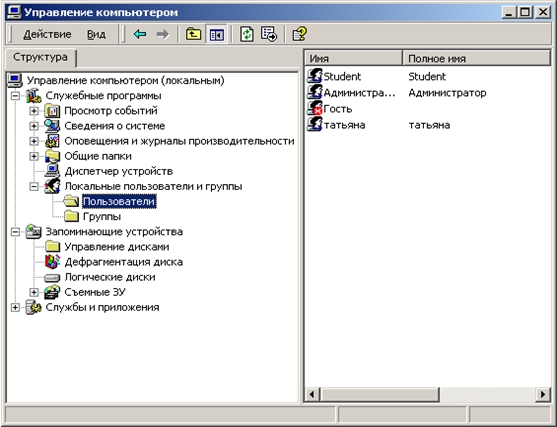Click the disabled Гость user icon
Screen dimensions: 557x427
pyautogui.click(x=315, y=108)
